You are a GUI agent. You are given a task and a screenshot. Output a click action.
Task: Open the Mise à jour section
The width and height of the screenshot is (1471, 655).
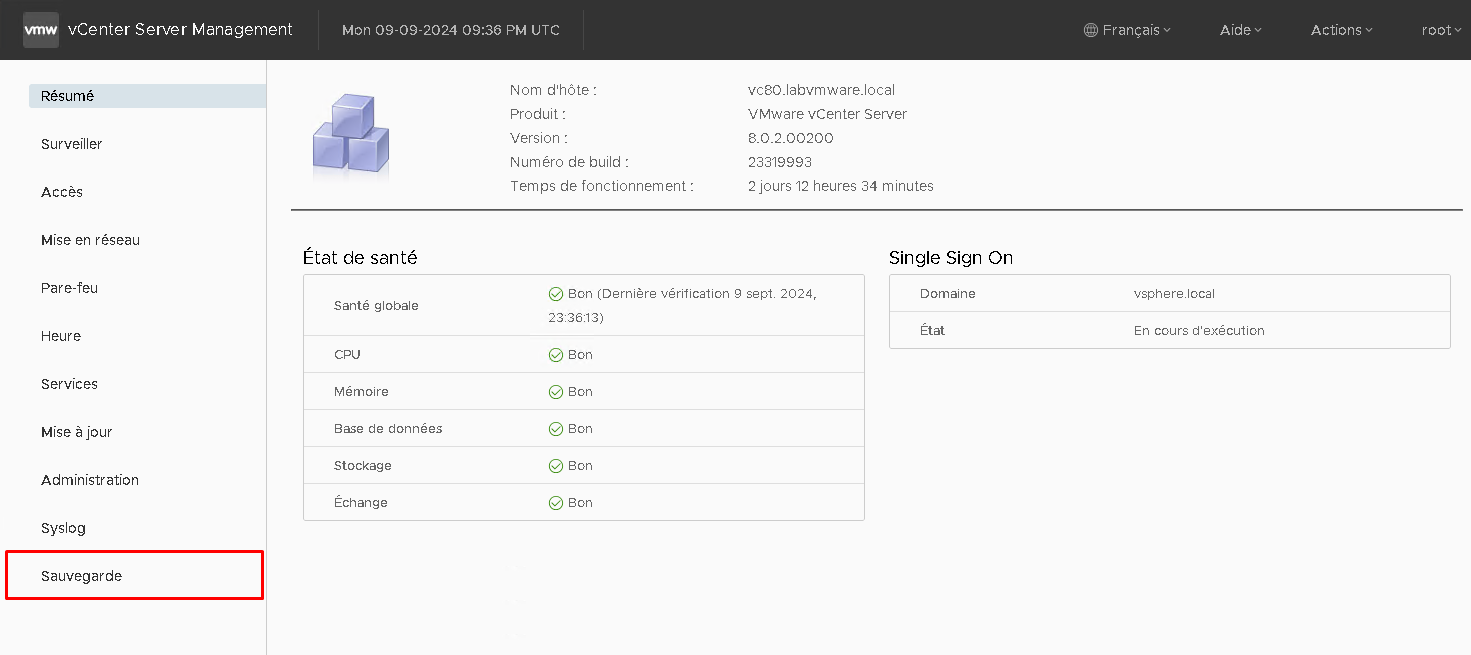pyautogui.click(x=76, y=432)
